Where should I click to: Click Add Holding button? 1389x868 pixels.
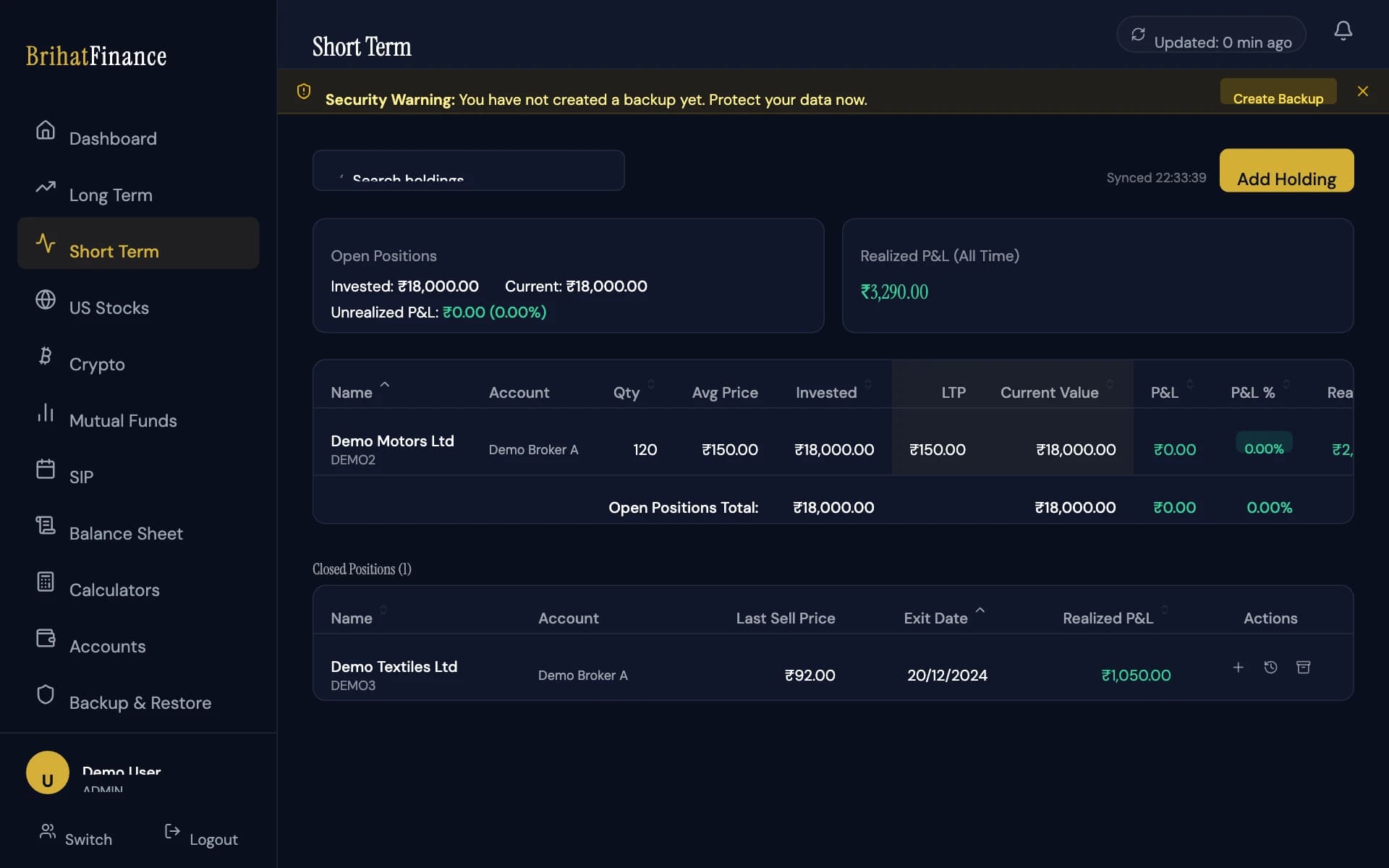pyautogui.click(x=1286, y=171)
